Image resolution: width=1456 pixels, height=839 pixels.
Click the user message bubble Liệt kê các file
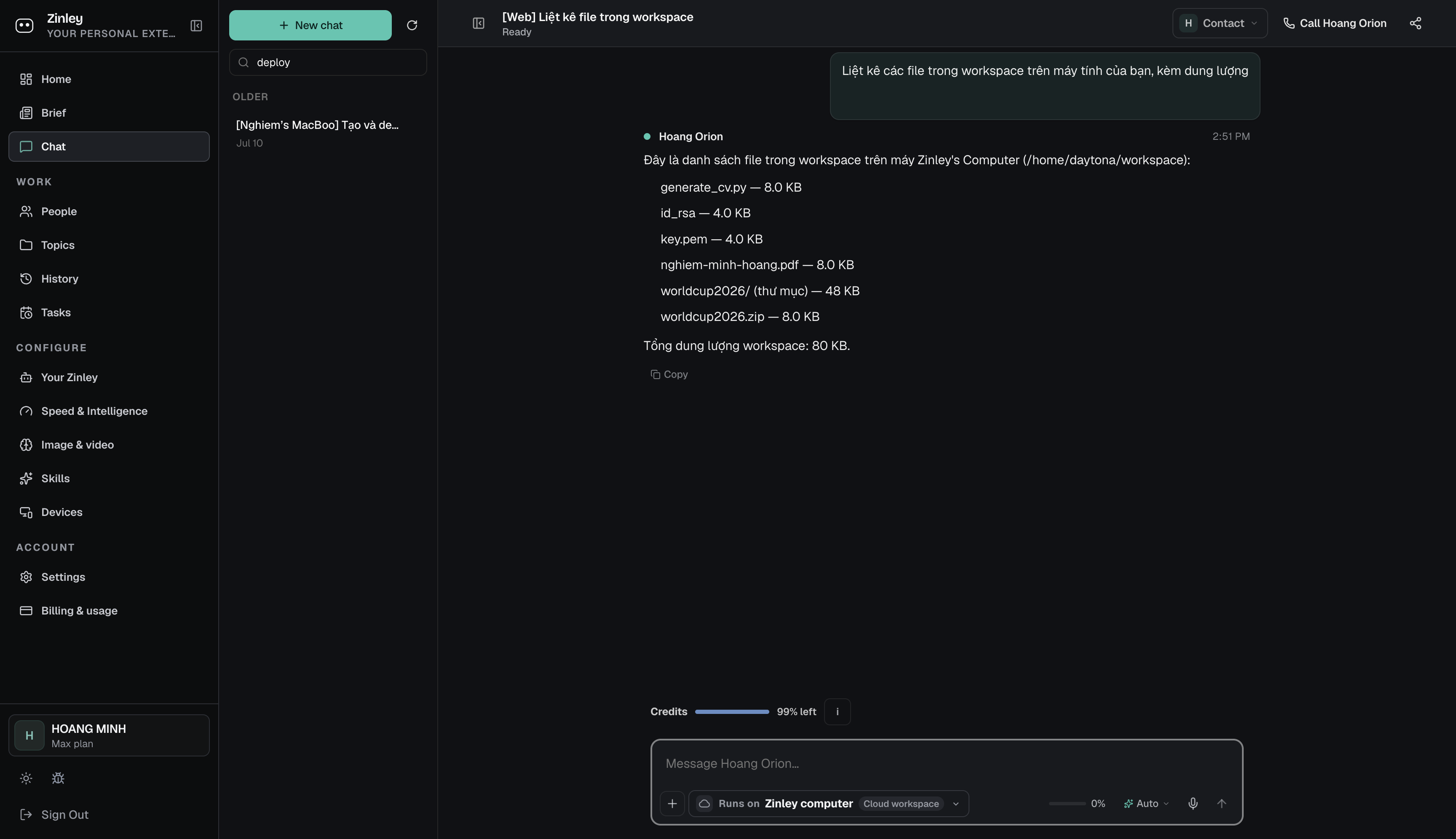coord(1044,86)
